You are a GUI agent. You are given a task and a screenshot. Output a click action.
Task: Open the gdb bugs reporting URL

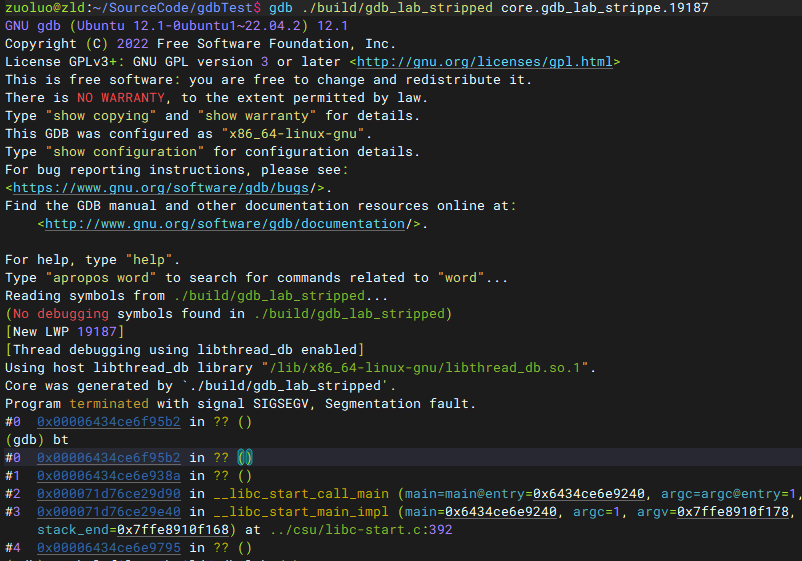161,188
